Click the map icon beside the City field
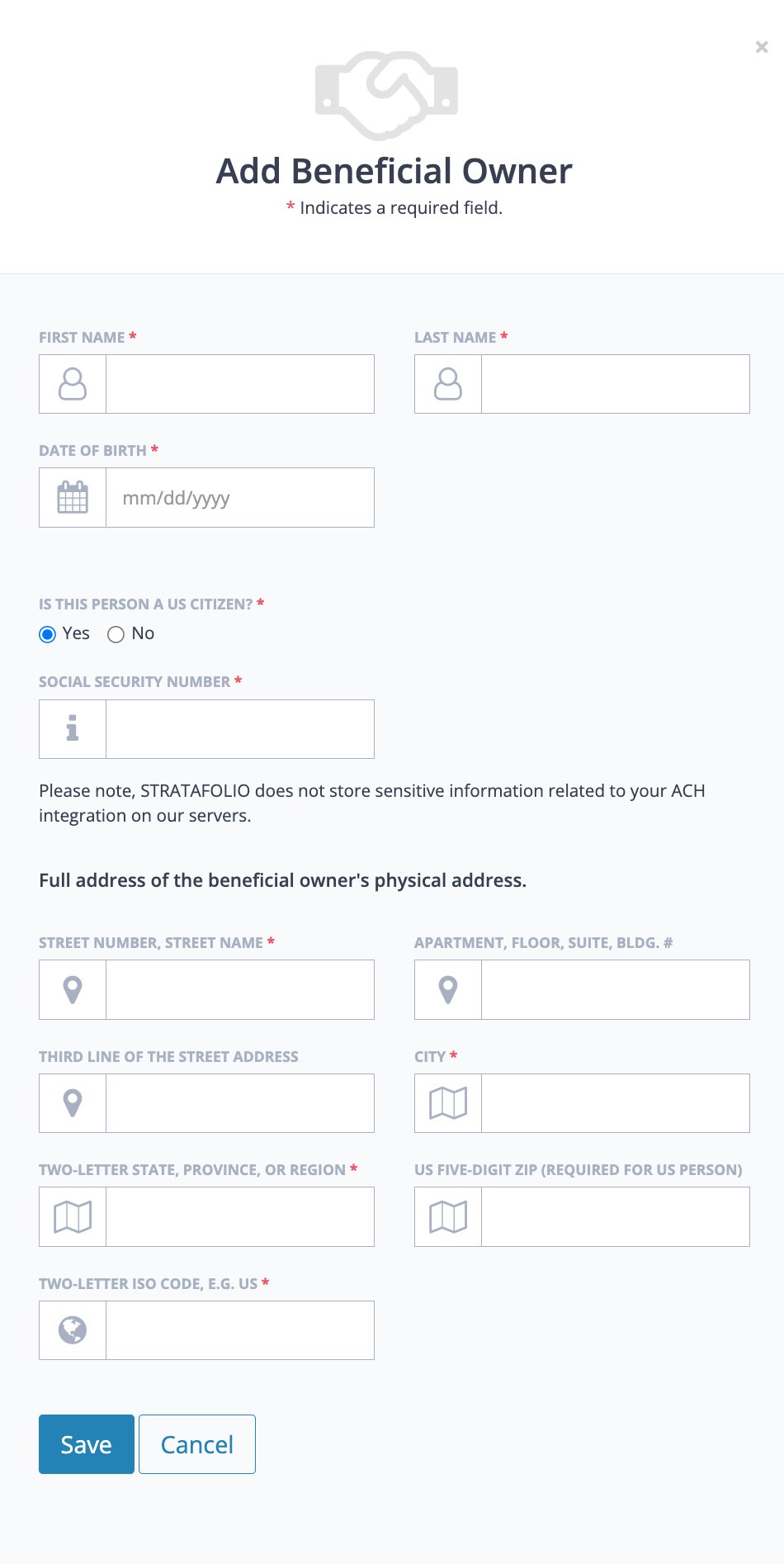This screenshot has height=1564, width=784. [x=448, y=1102]
